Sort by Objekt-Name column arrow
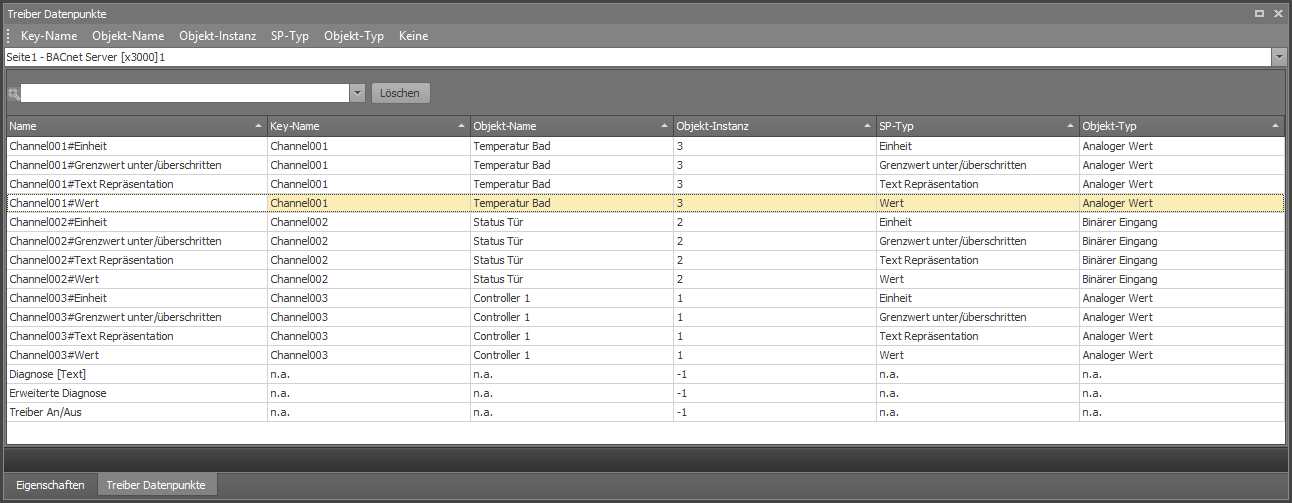The image size is (1292, 503). (x=665, y=126)
